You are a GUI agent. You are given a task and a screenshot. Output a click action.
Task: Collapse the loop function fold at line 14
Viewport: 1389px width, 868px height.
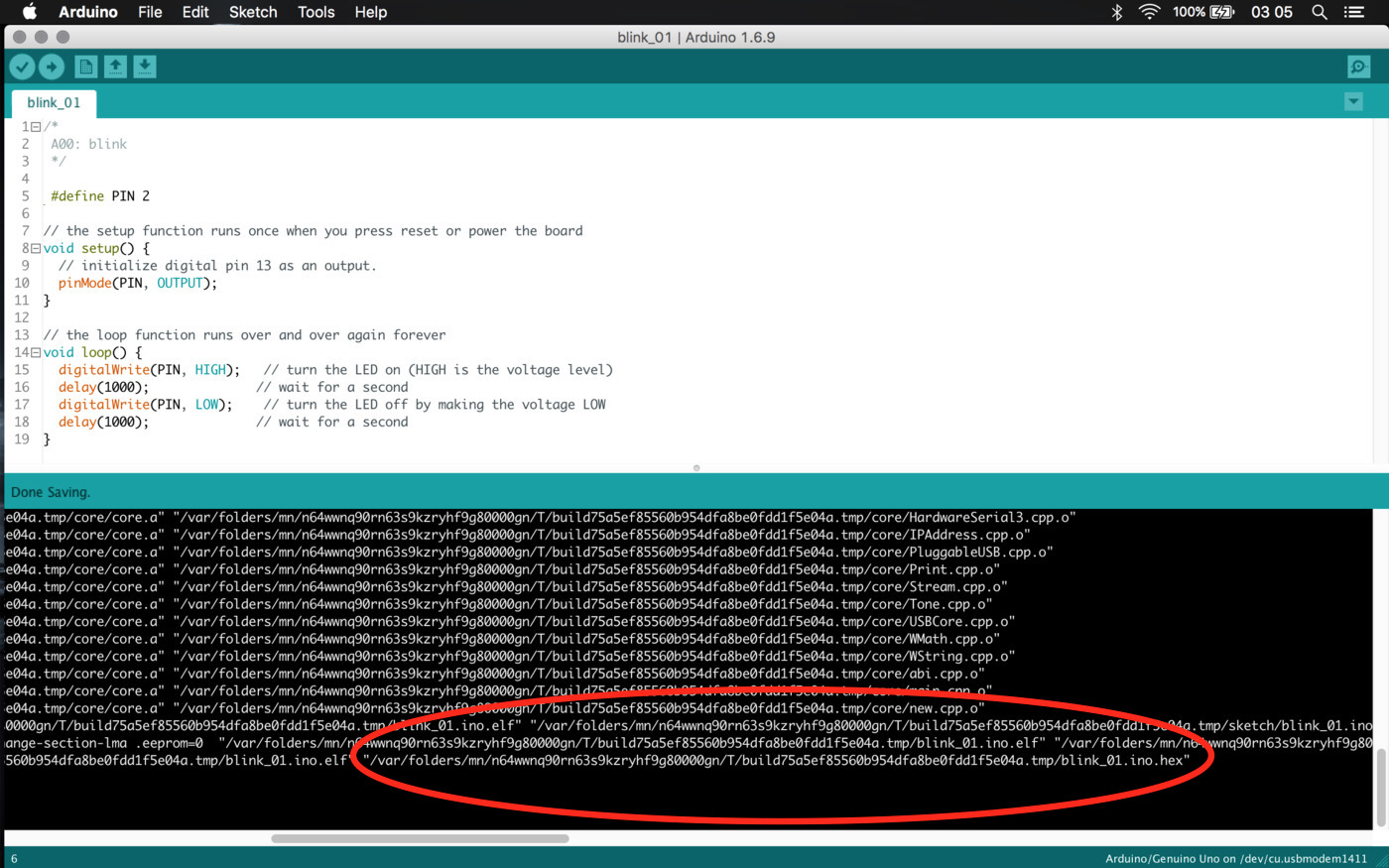click(36, 352)
